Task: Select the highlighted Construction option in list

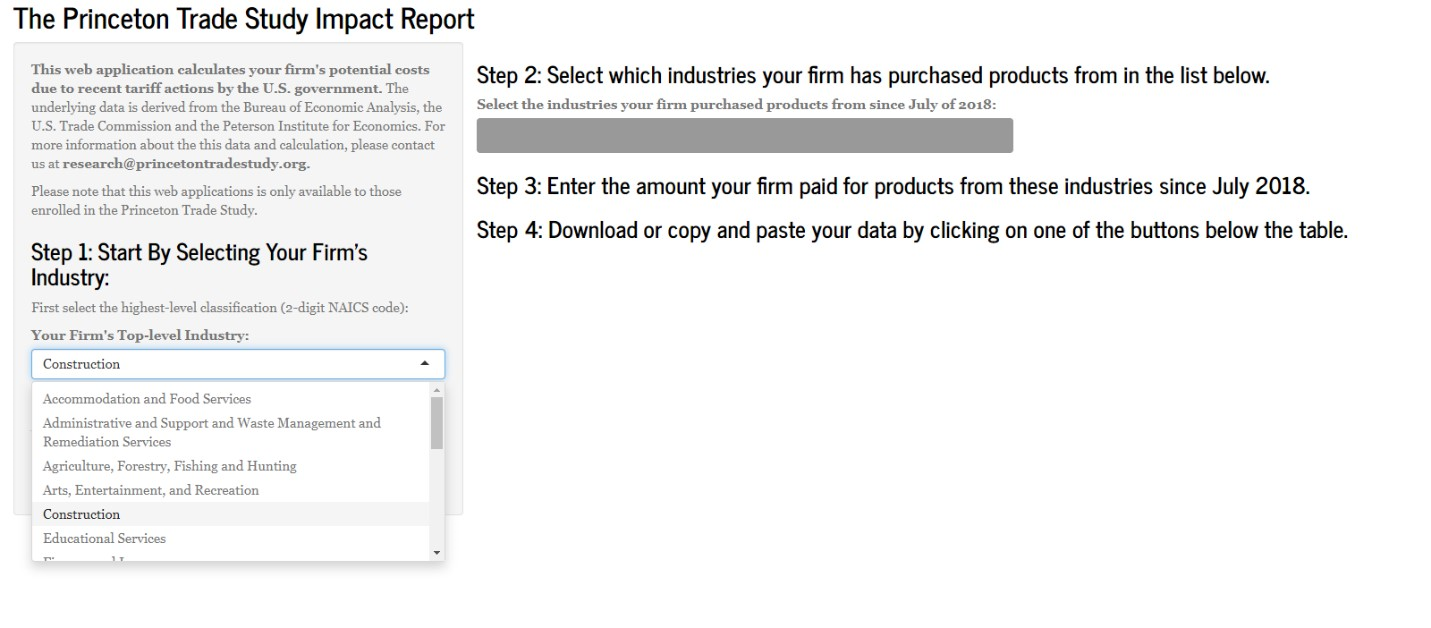Action: [x=231, y=514]
